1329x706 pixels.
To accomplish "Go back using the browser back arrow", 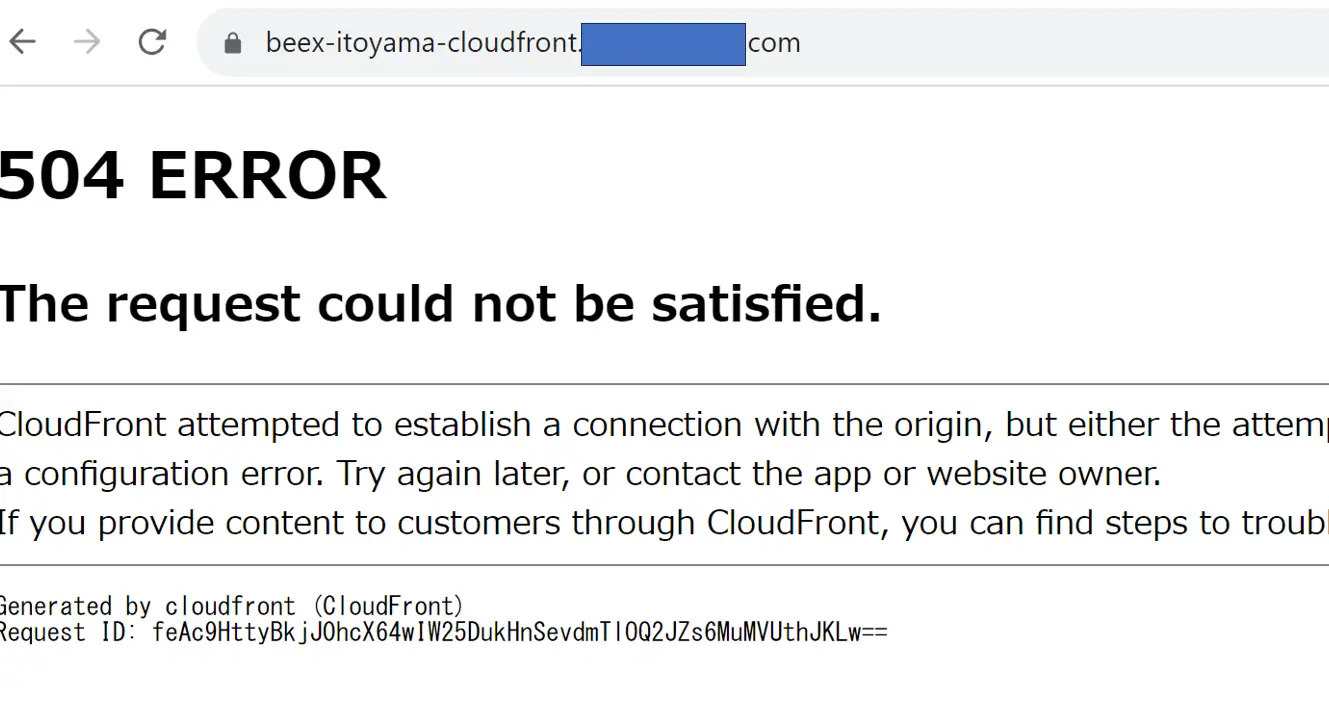I will pos(23,42).
